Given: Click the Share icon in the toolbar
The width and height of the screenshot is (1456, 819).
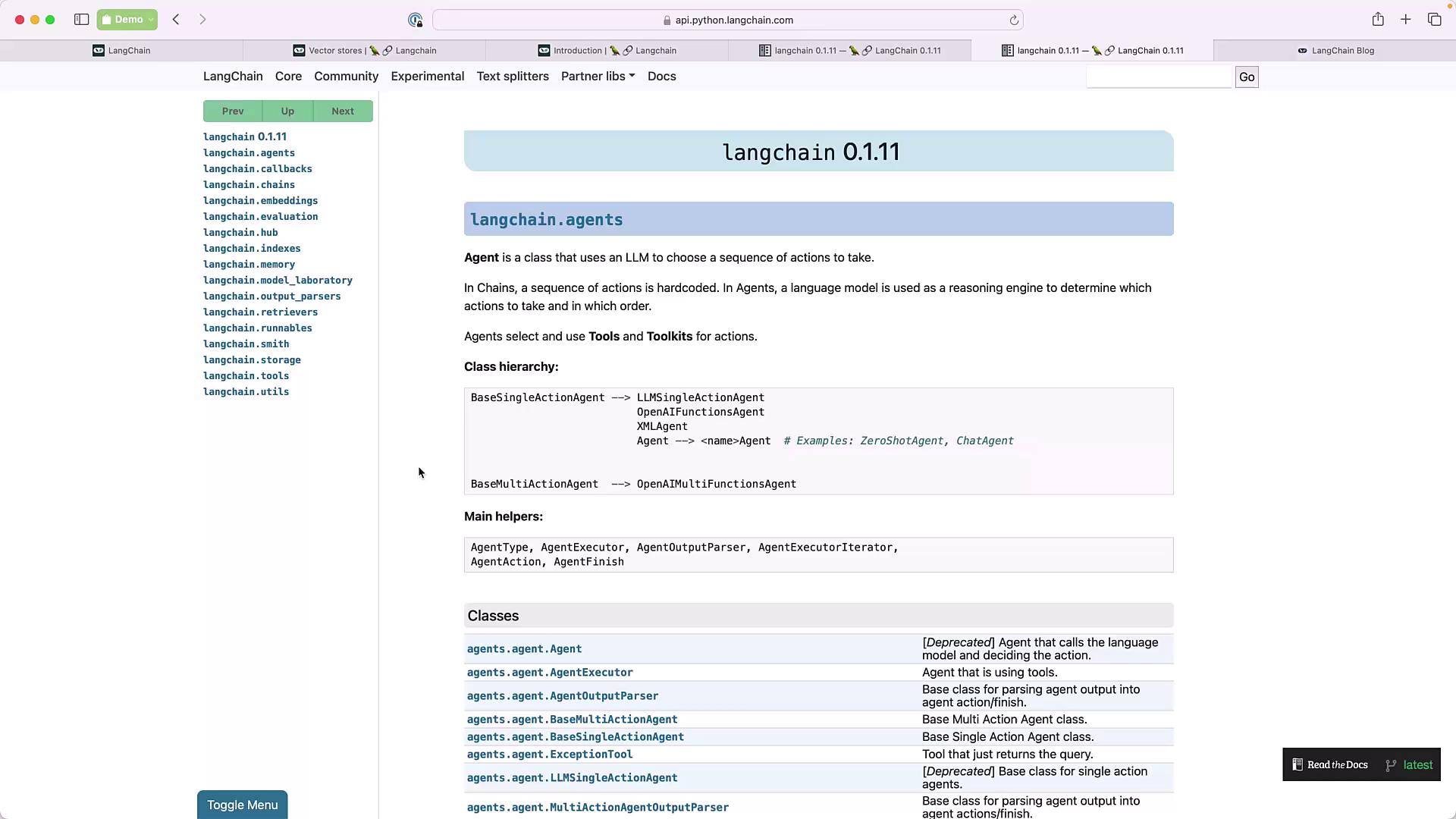Looking at the screenshot, I should (1378, 20).
